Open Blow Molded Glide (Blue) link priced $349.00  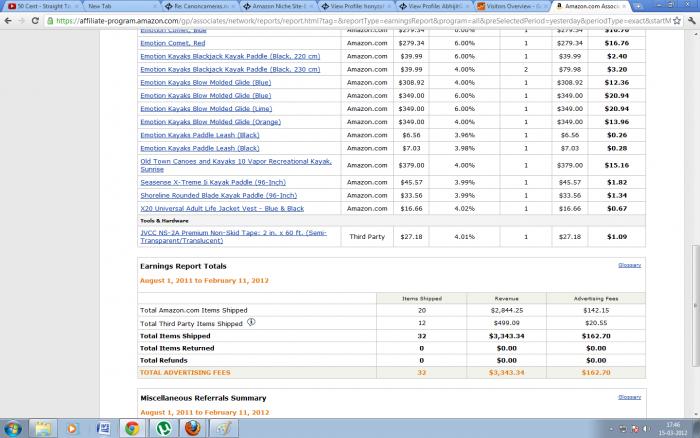(205, 96)
